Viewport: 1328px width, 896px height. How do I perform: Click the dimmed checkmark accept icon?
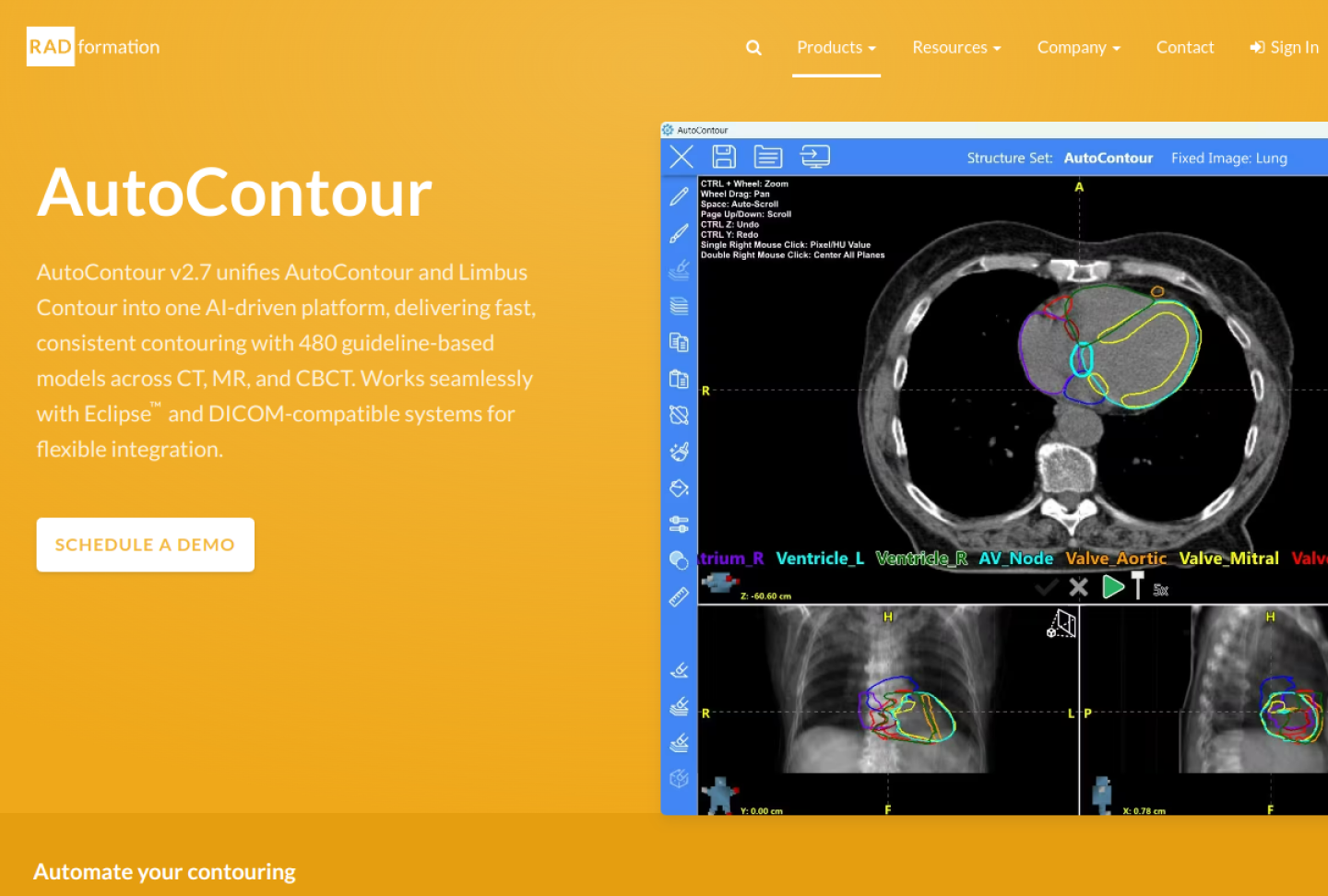coord(1046,587)
